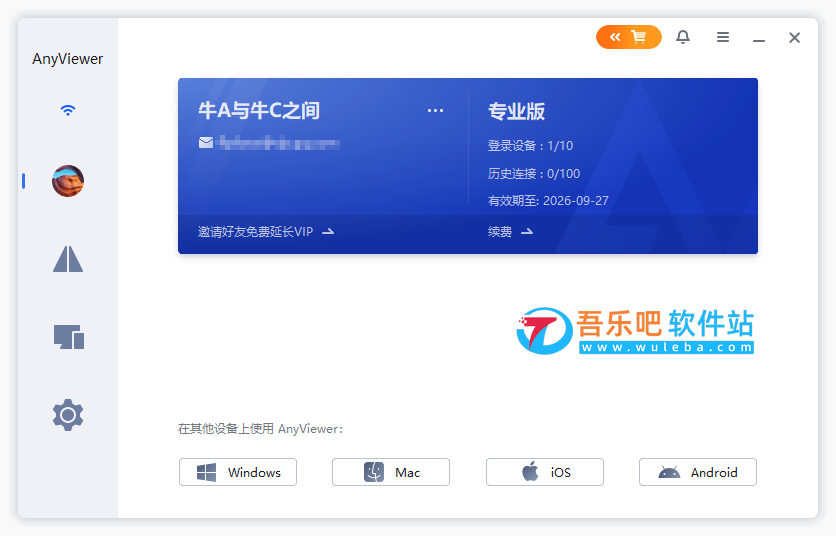
Task: Open the devices sidebar icon
Action: (x=69, y=337)
